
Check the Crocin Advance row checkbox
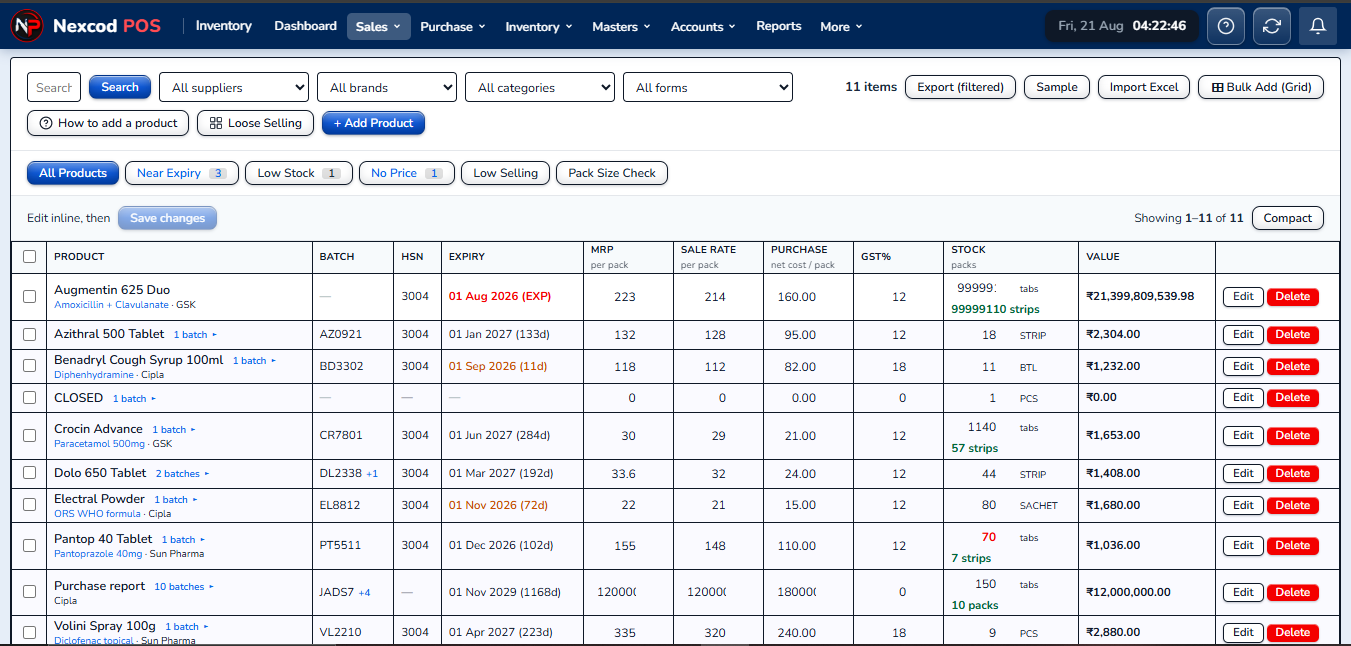[x=29, y=436]
